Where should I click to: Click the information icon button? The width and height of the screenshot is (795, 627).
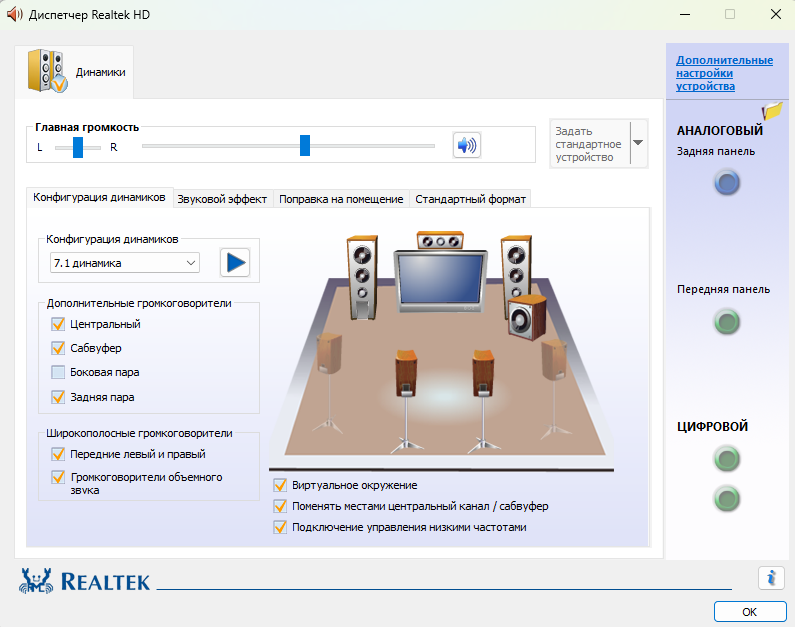point(771,577)
